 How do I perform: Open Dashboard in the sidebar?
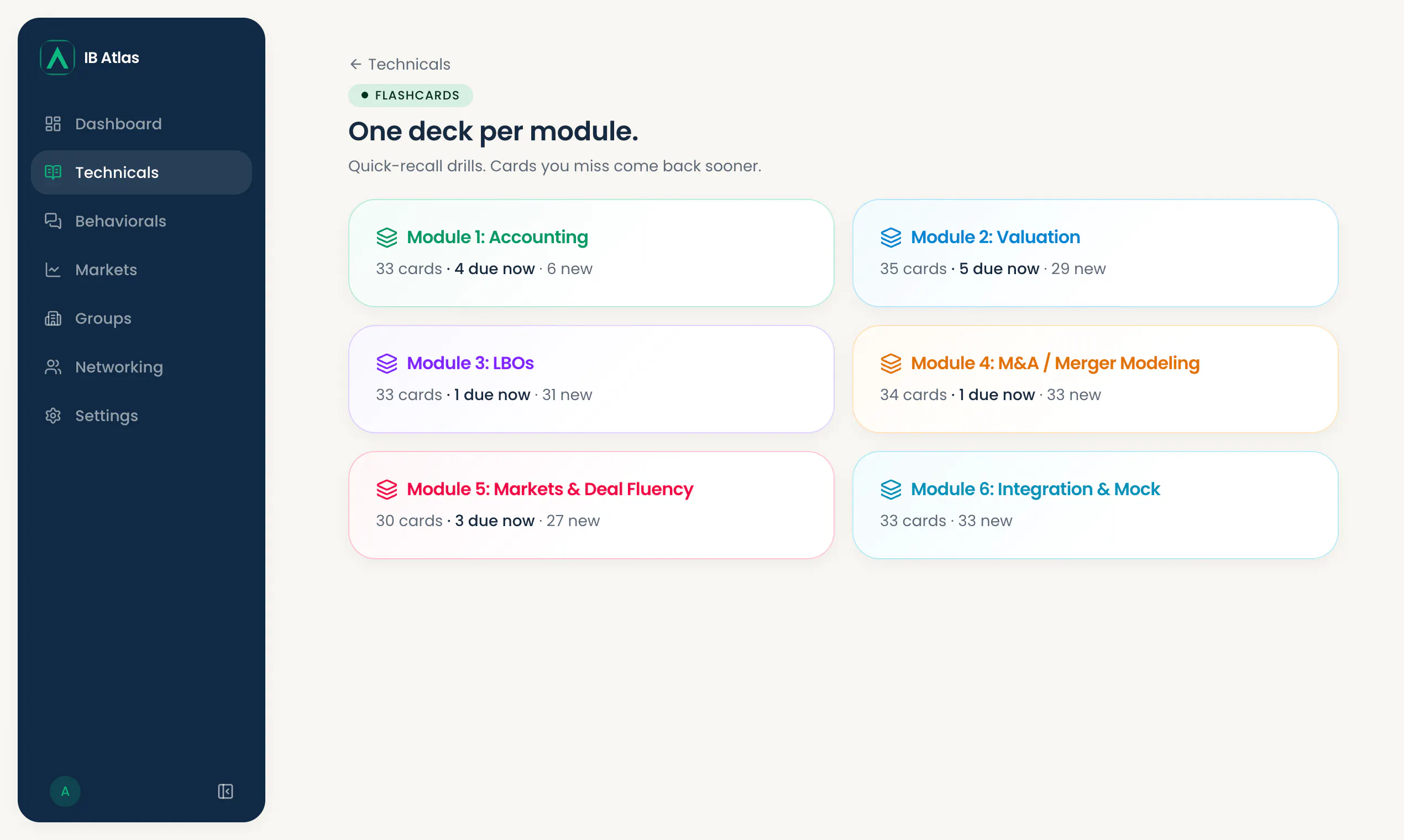141,124
